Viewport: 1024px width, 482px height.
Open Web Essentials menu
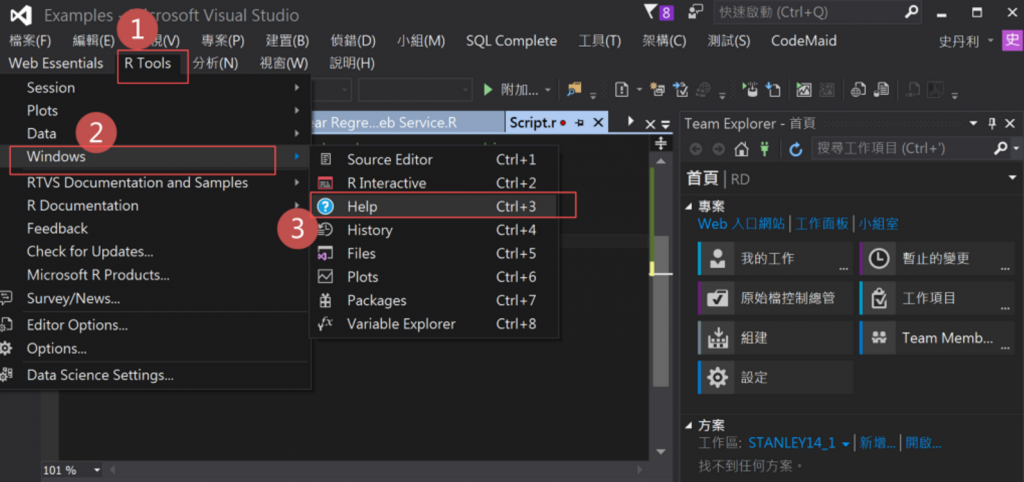(56, 63)
